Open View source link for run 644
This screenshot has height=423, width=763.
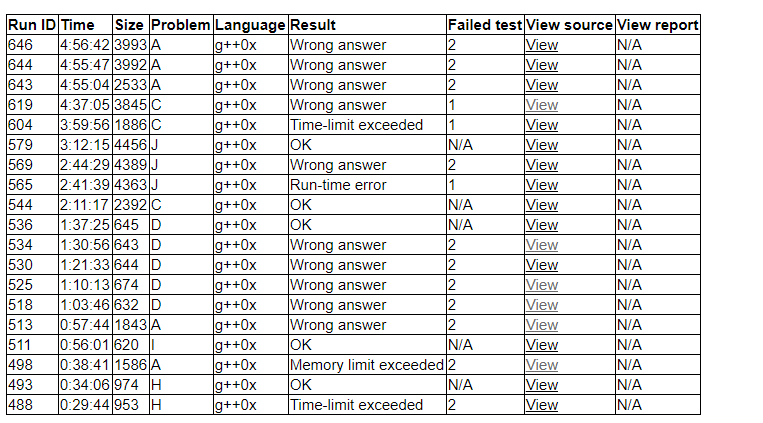(541, 65)
